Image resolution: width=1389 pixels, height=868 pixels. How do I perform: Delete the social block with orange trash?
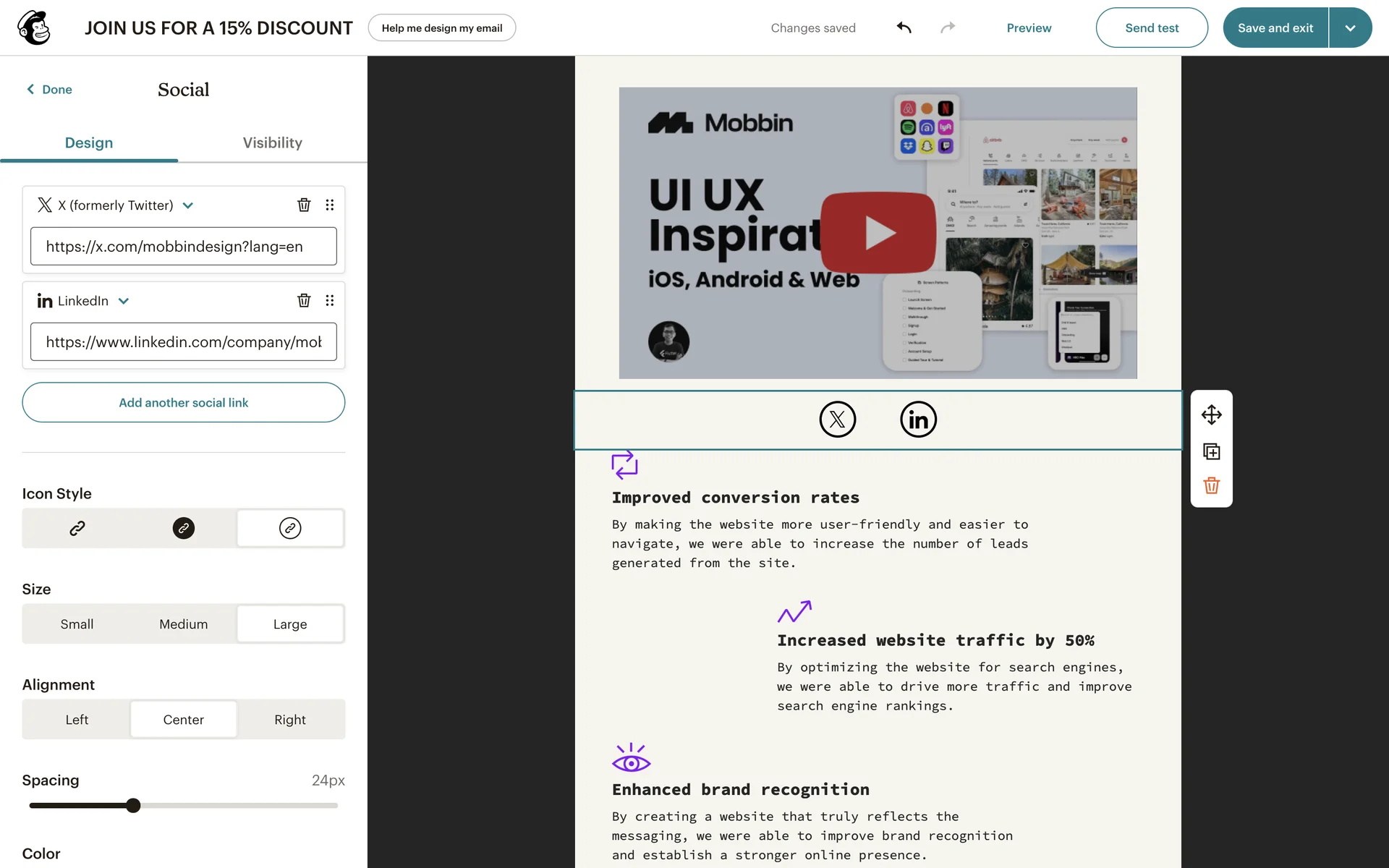(x=1211, y=486)
